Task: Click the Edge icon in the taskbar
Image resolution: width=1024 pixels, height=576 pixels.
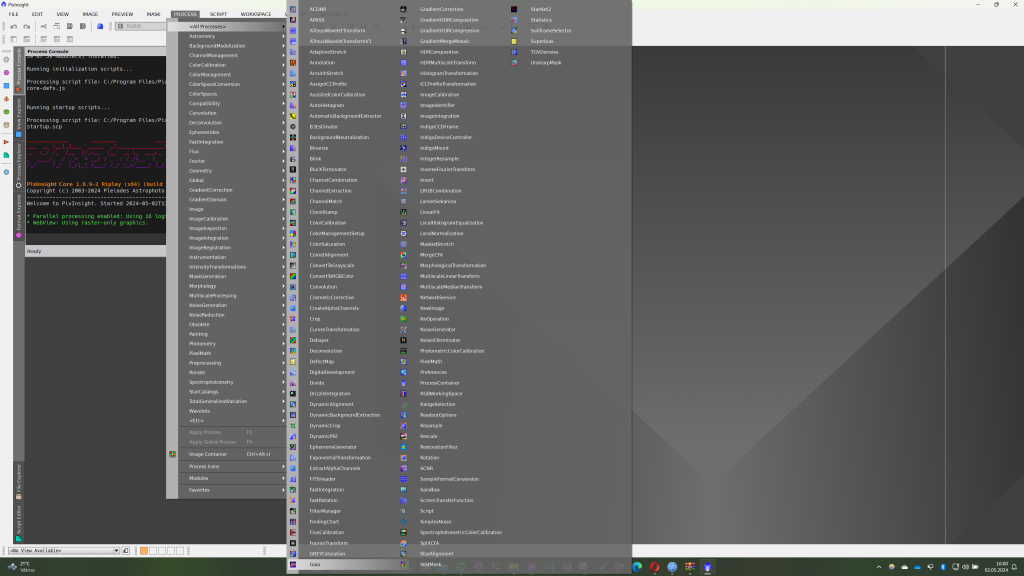Action: tap(635, 567)
